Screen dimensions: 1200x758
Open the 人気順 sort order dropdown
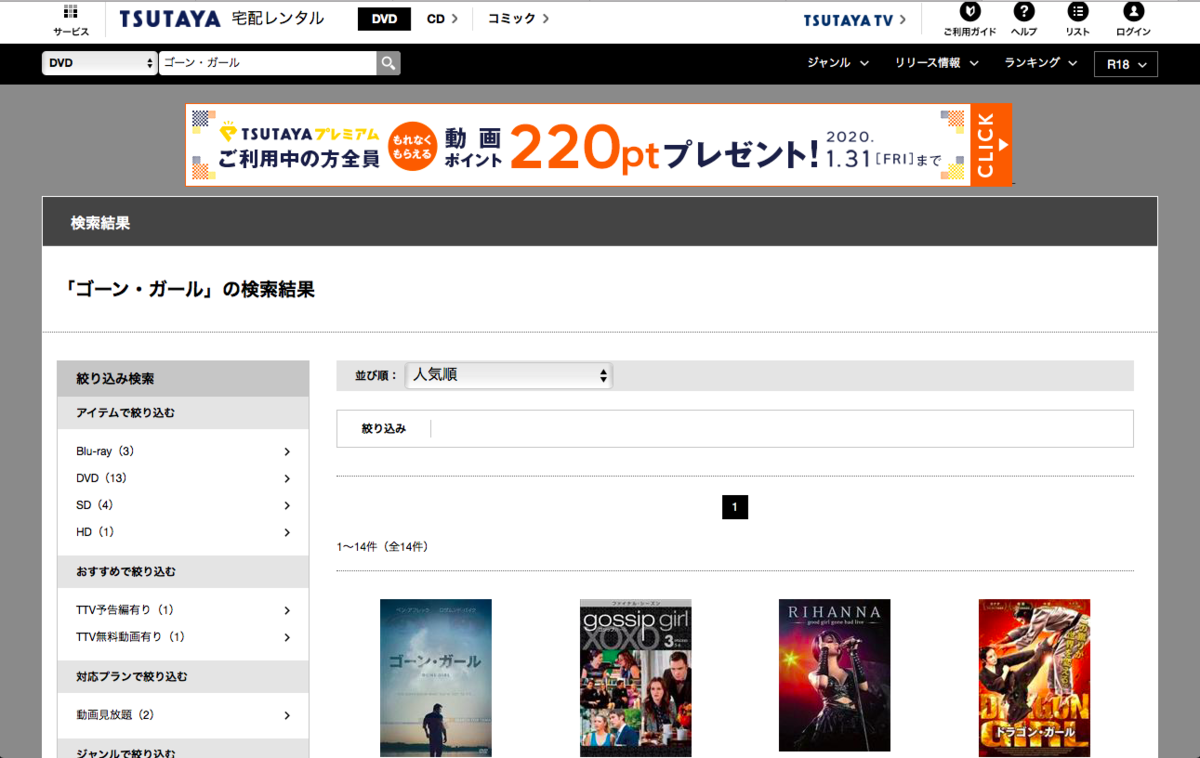click(509, 375)
